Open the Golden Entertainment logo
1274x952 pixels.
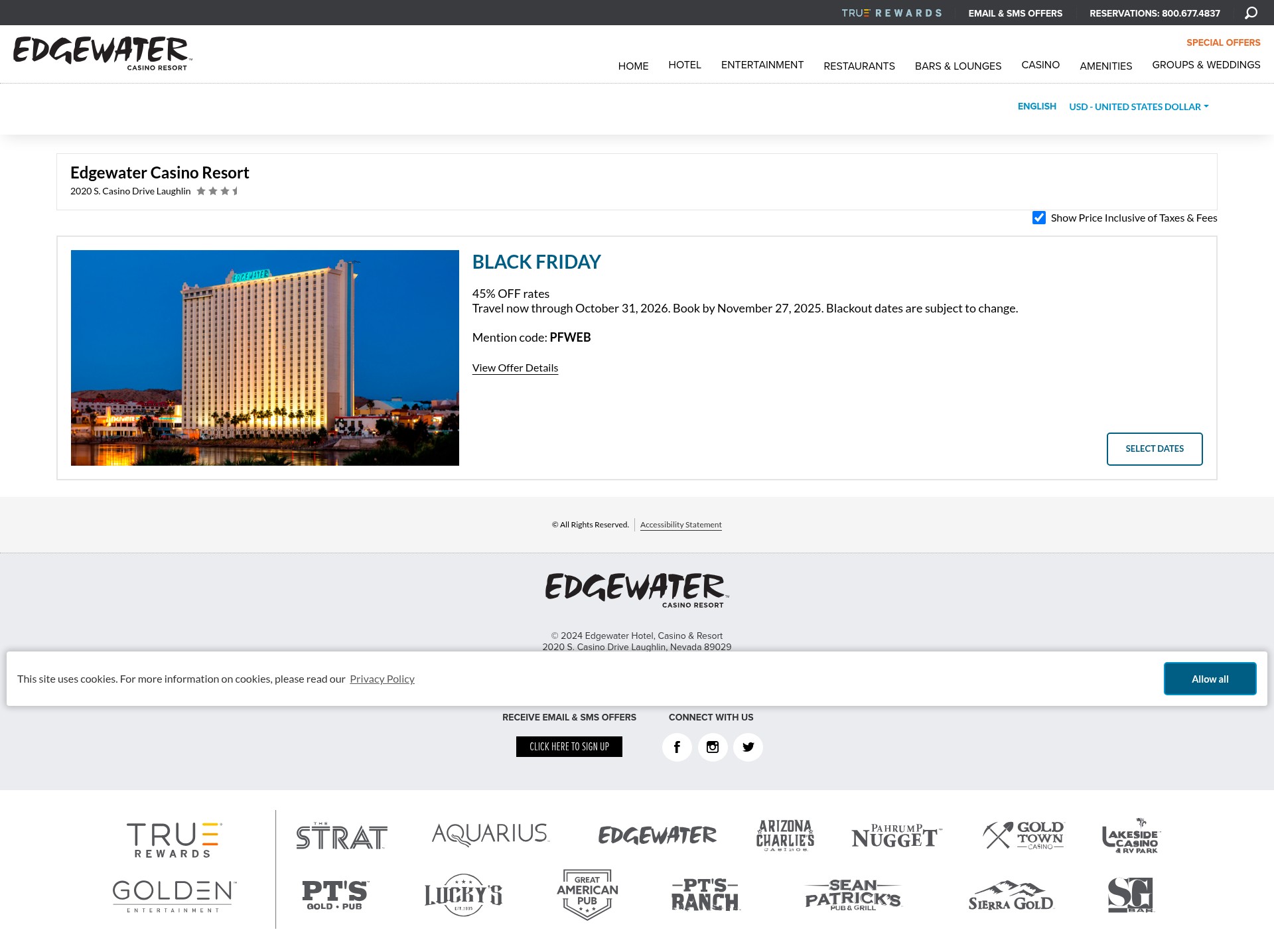click(x=175, y=896)
